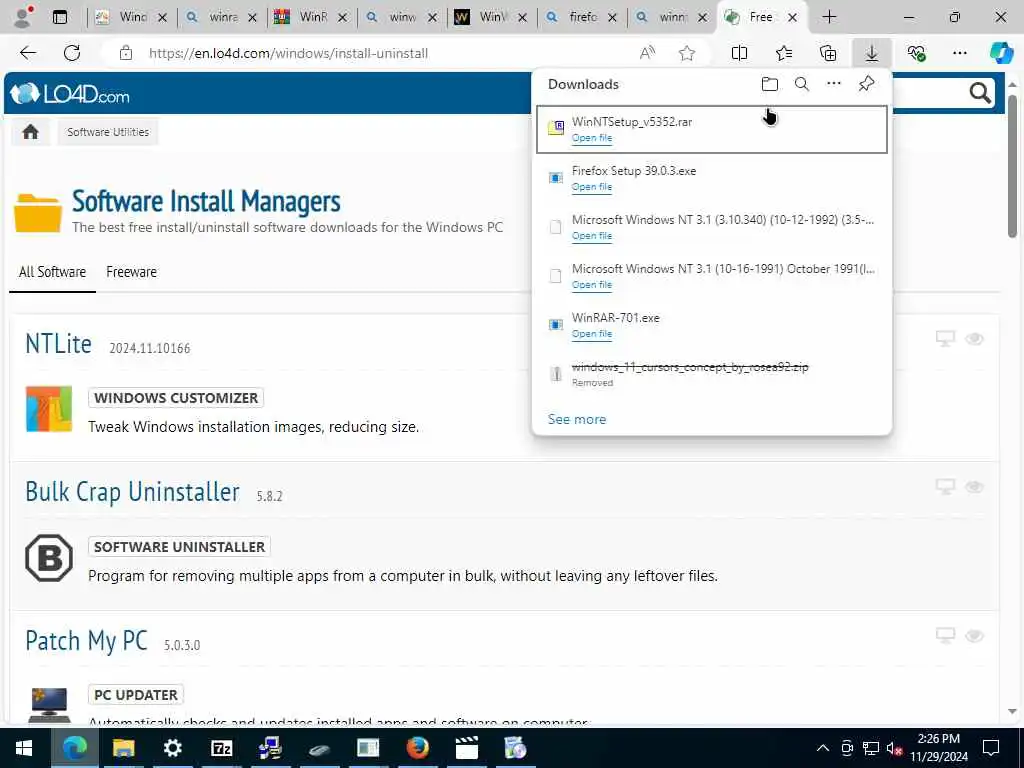Click LO4D site search magnifier
Viewport: 1024px width, 768px height.
click(x=980, y=93)
